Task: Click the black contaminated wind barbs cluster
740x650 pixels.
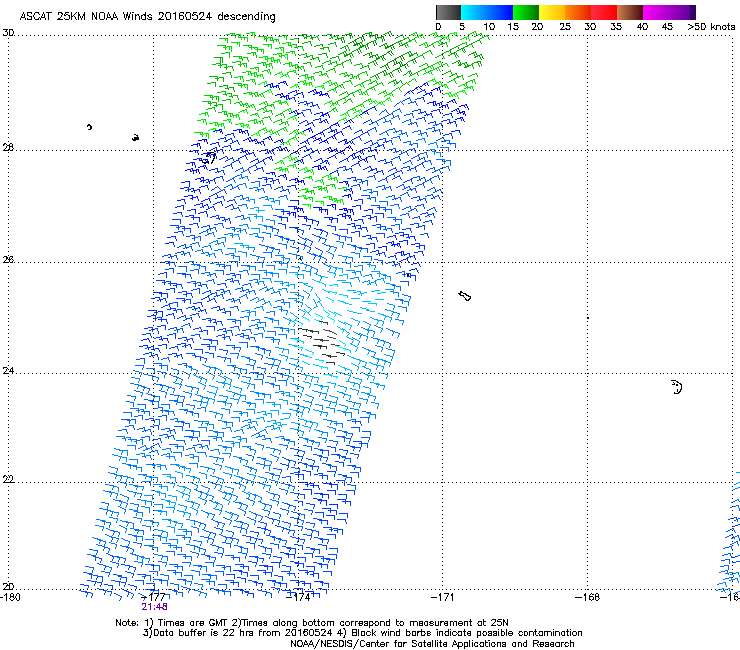Action: [x=322, y=343]
